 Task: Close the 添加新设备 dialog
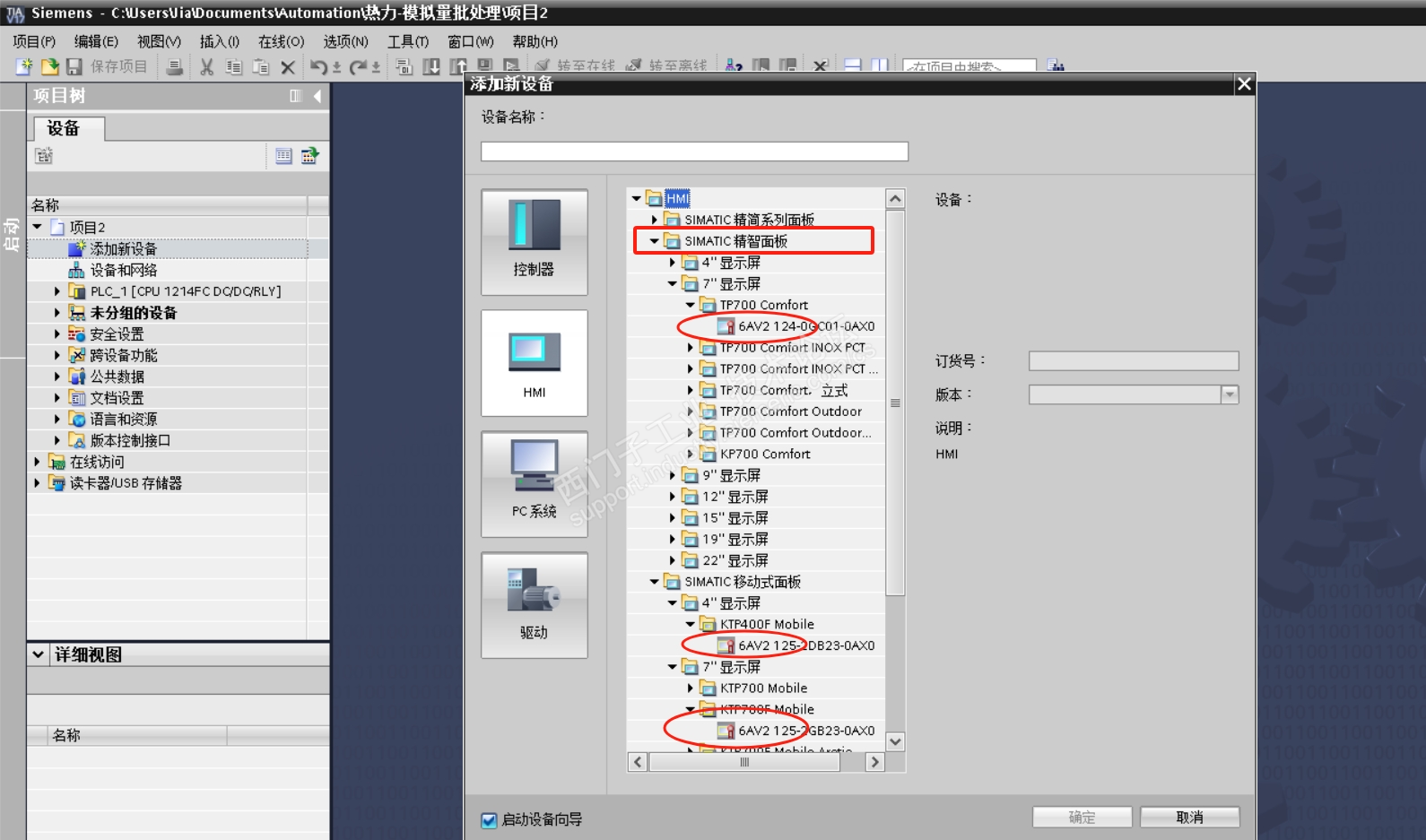coord(1244,84)
